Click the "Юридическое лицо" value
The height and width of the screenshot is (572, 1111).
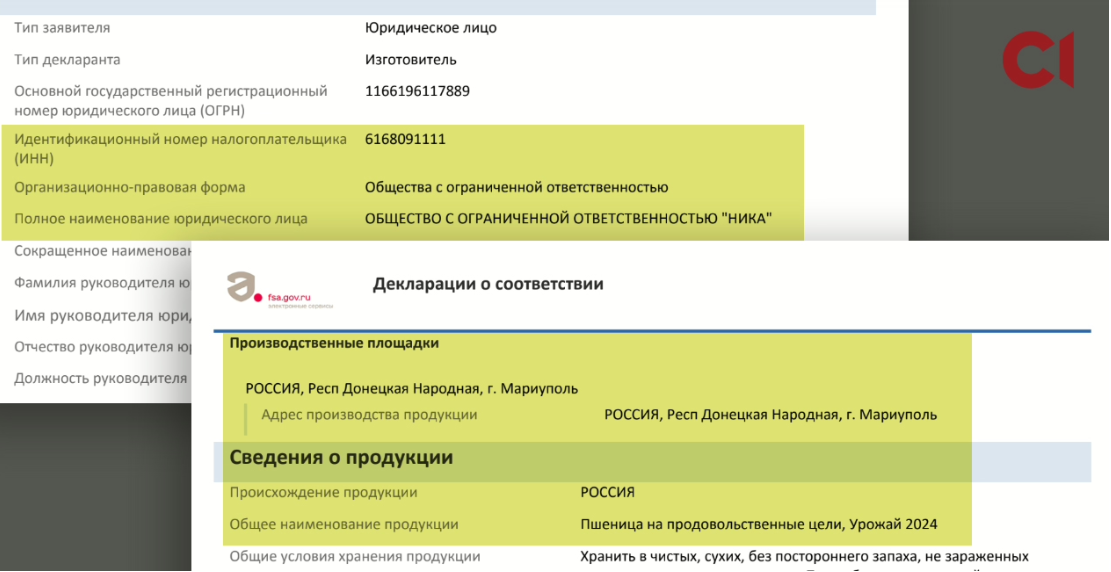[430, 28]
